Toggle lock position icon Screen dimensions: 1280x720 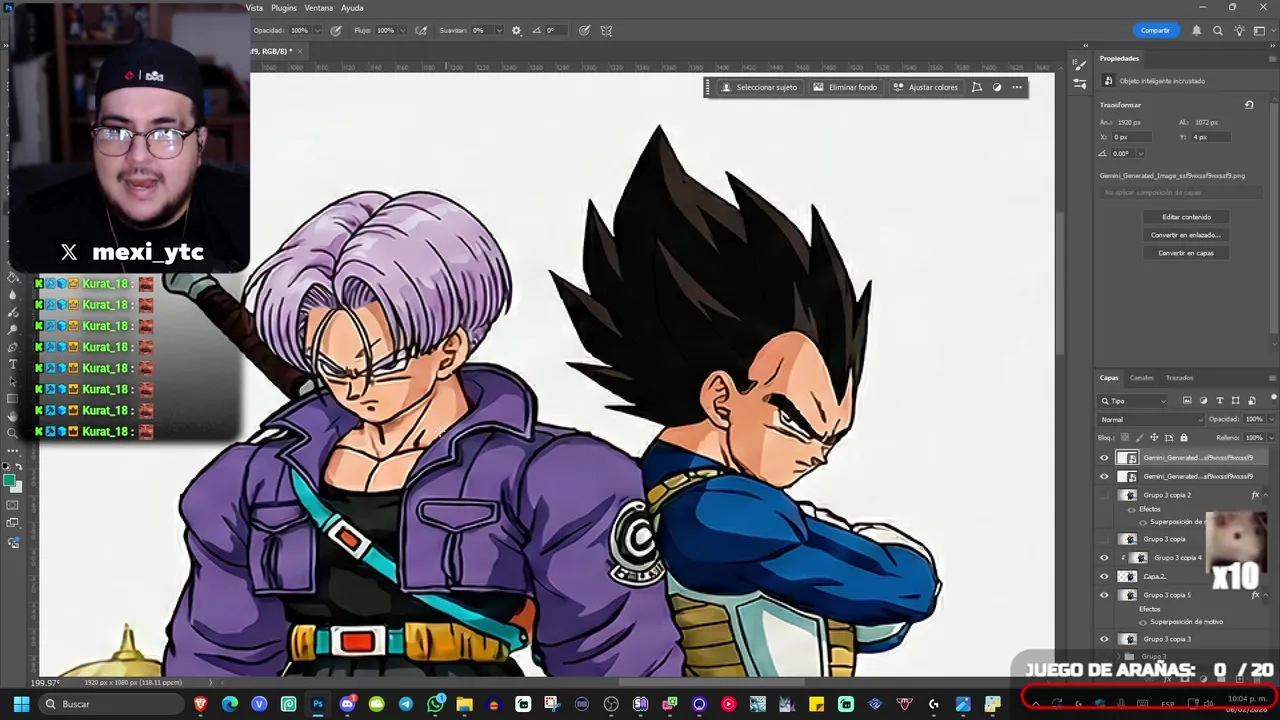[x=1154, y=438]
